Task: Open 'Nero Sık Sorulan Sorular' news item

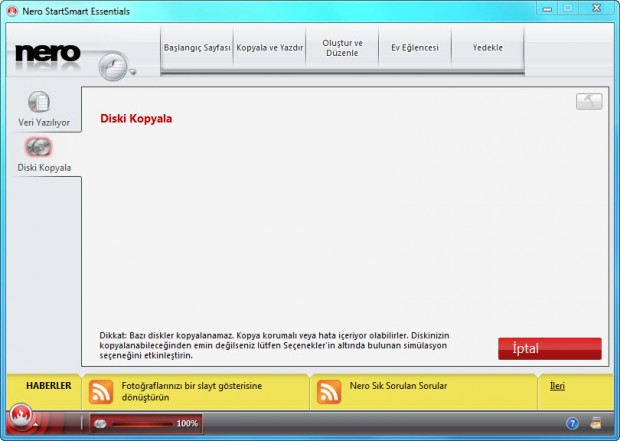Action: (x=398, y=386)
